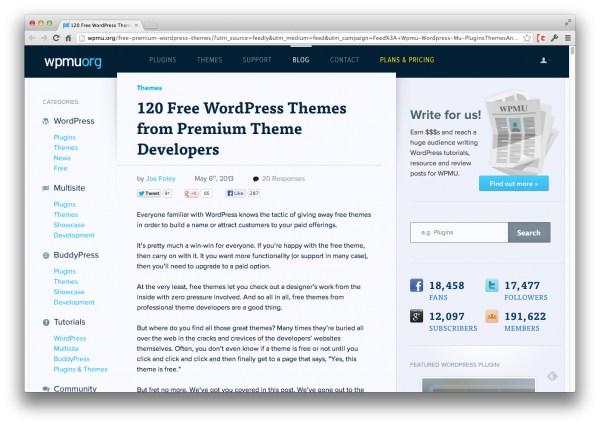Open the Plugins navigation item
The width and height of the screenshot is (600, 426).
pos(163,60)
